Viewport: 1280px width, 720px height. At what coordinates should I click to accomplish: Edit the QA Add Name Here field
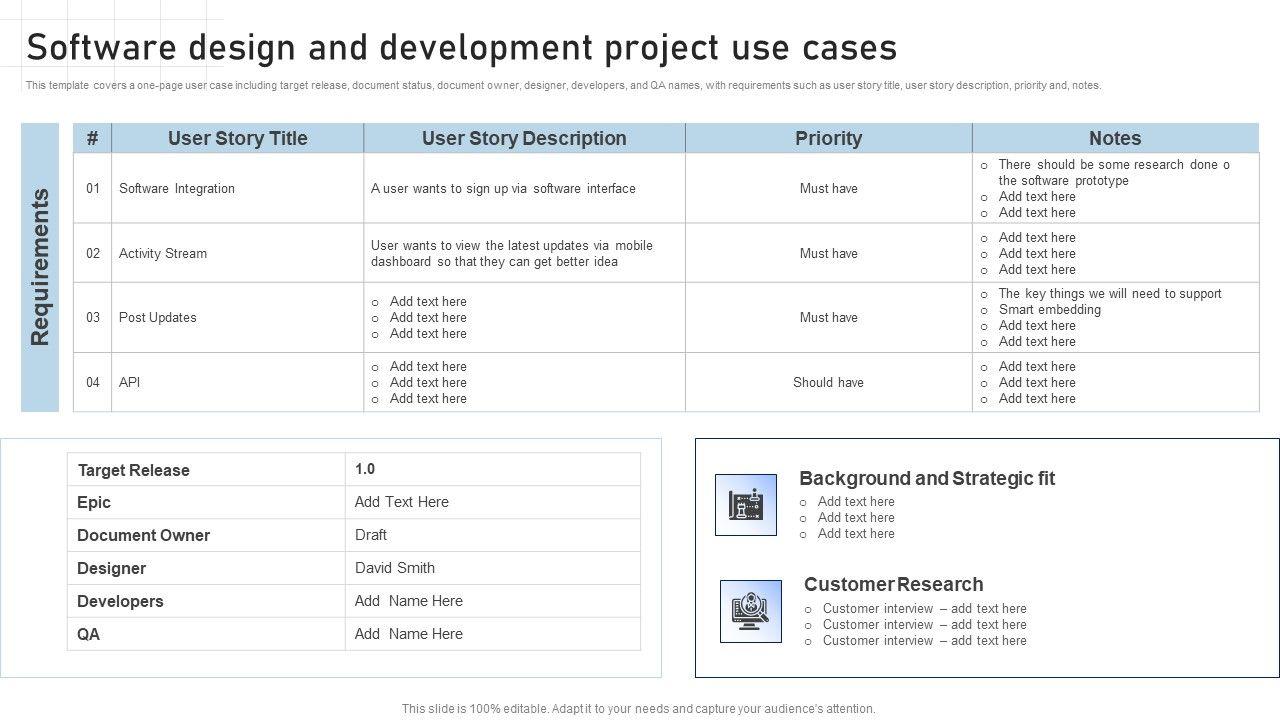[x=409, y=634]
